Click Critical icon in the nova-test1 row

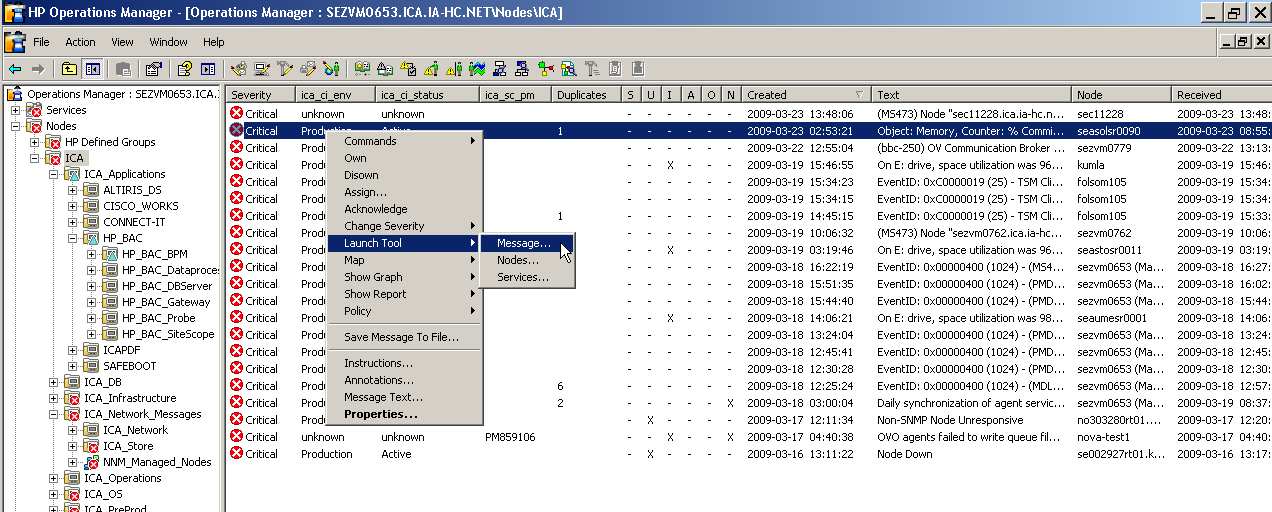tap(237, 437)
